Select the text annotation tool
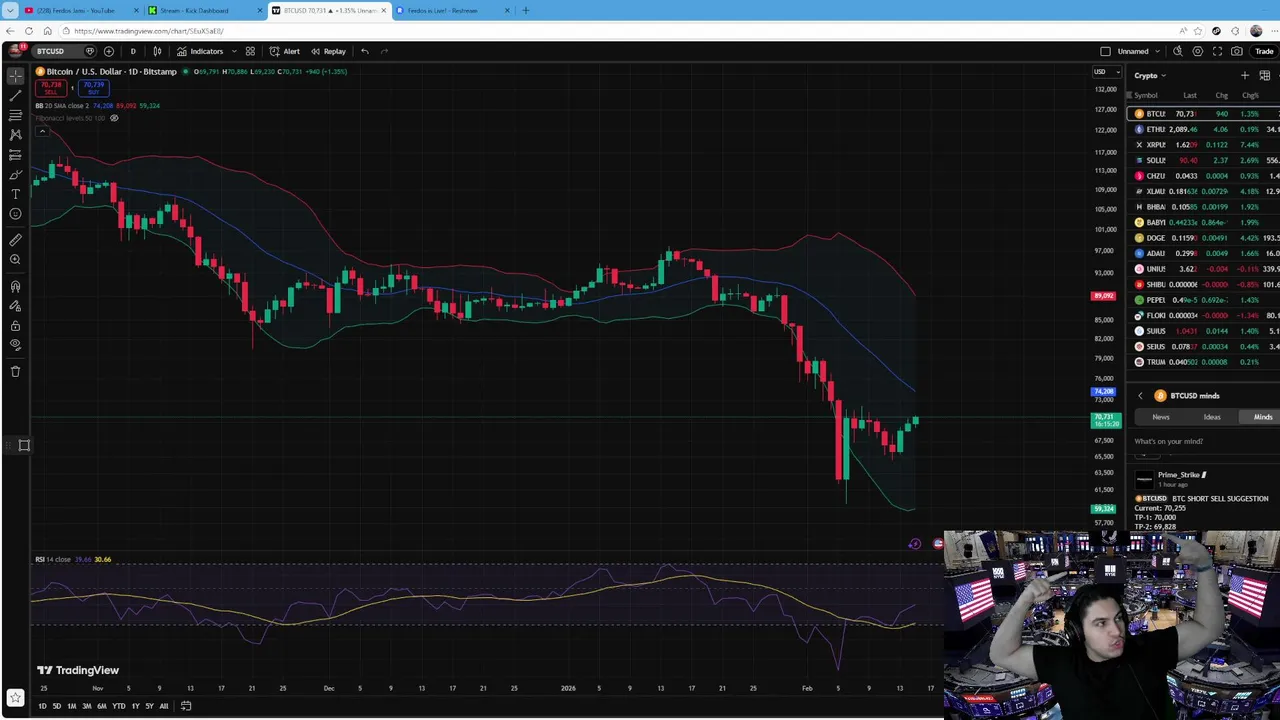Viewport: 1280px width, 720px height. coord(15,194)
